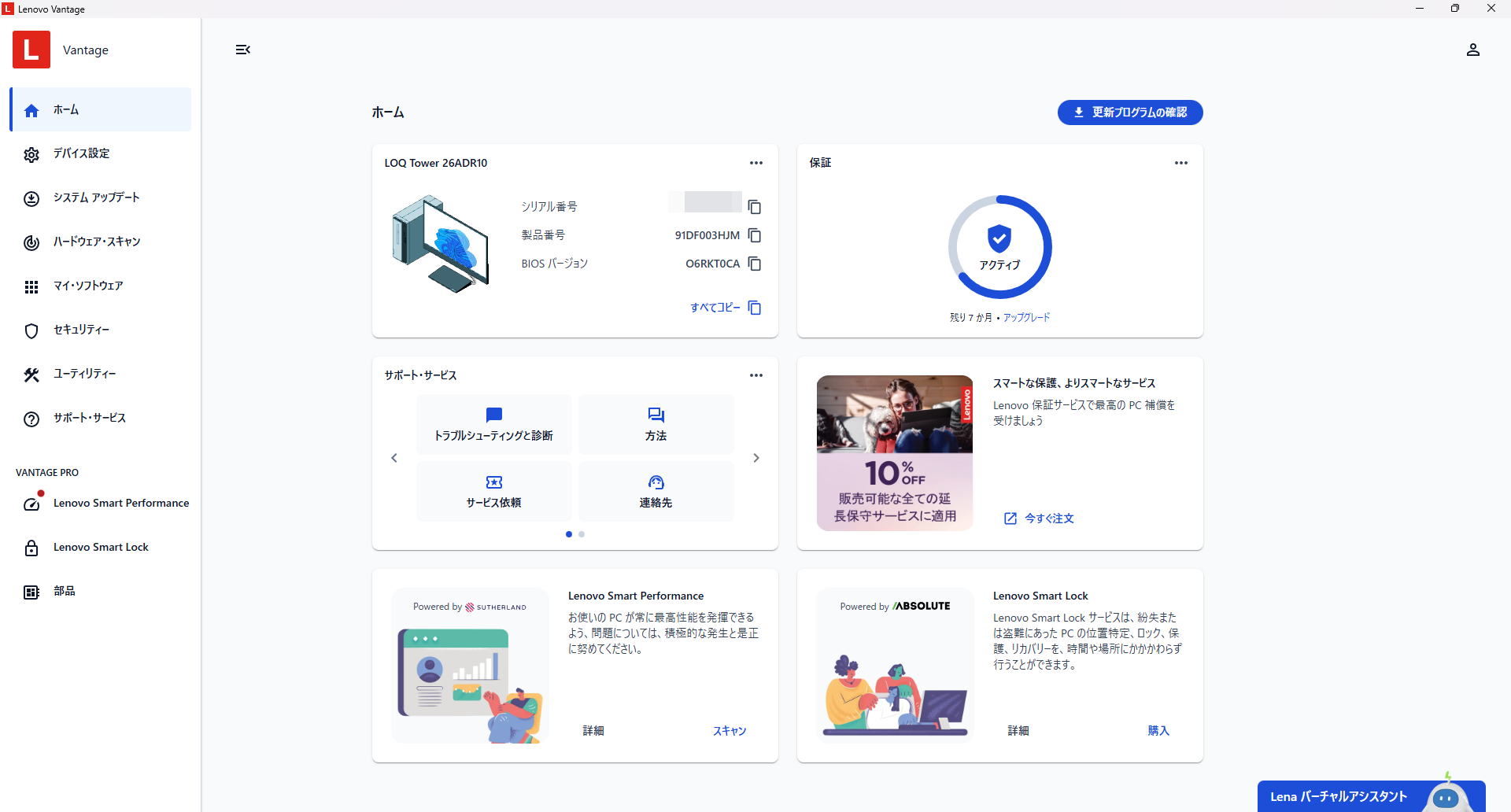Open the サービス依頼 service request tile
1511x812 pixels.
point(493,491)
